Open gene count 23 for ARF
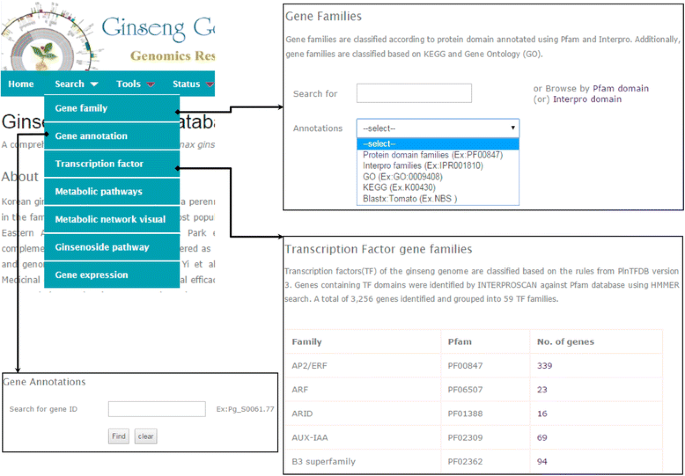The height and width of the screenshot is (476, 685). click(x=542, y=390)
